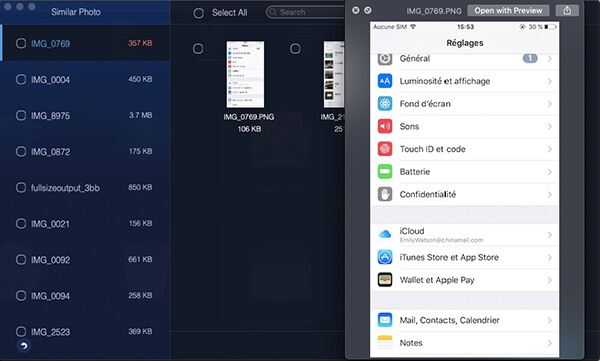
Task: Check the box beside the second thumbnail
Action: [x=295, y=49]
